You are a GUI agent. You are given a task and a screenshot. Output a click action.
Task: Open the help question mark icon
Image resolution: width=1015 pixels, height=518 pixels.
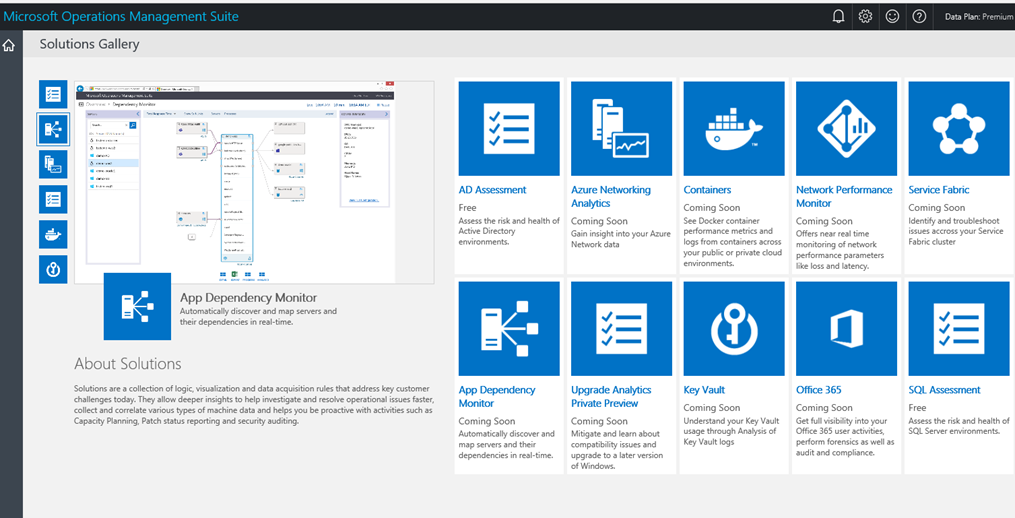coord(919,17)
